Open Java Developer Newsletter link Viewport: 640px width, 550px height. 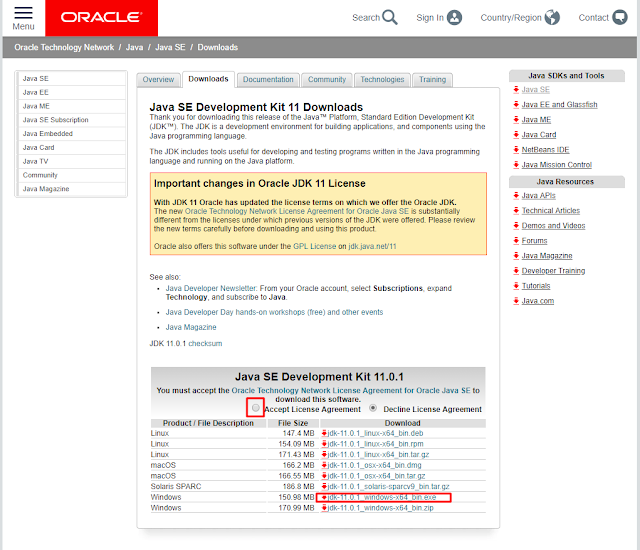211,288
